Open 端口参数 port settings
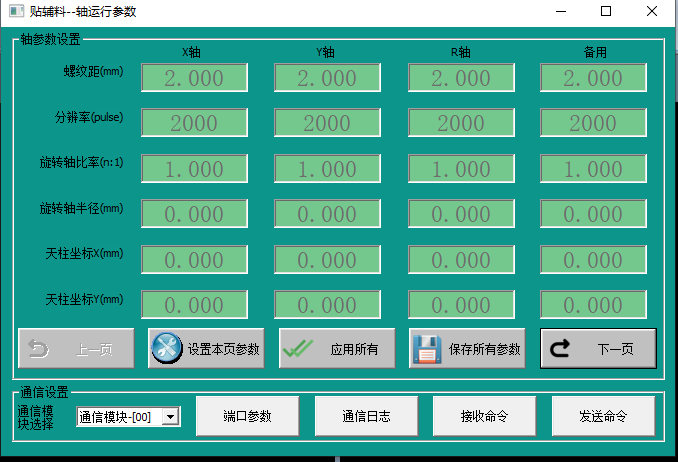 click(246, 416)
